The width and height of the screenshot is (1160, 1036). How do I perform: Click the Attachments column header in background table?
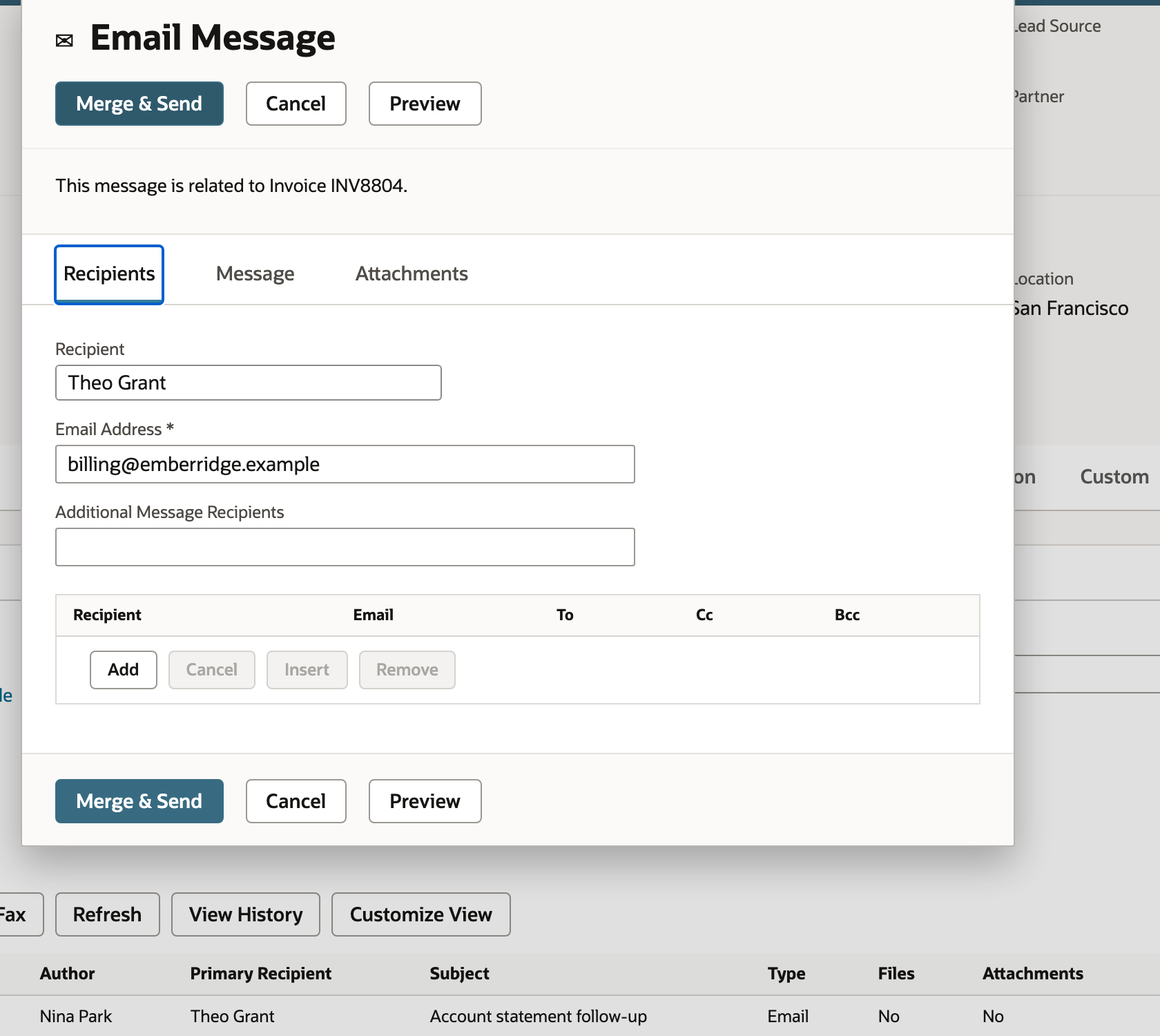coord(1033,974)
